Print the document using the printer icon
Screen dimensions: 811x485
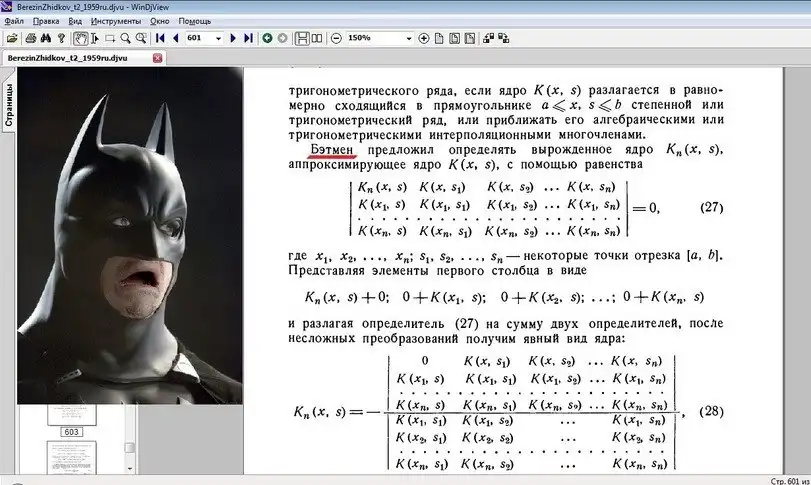27,38
